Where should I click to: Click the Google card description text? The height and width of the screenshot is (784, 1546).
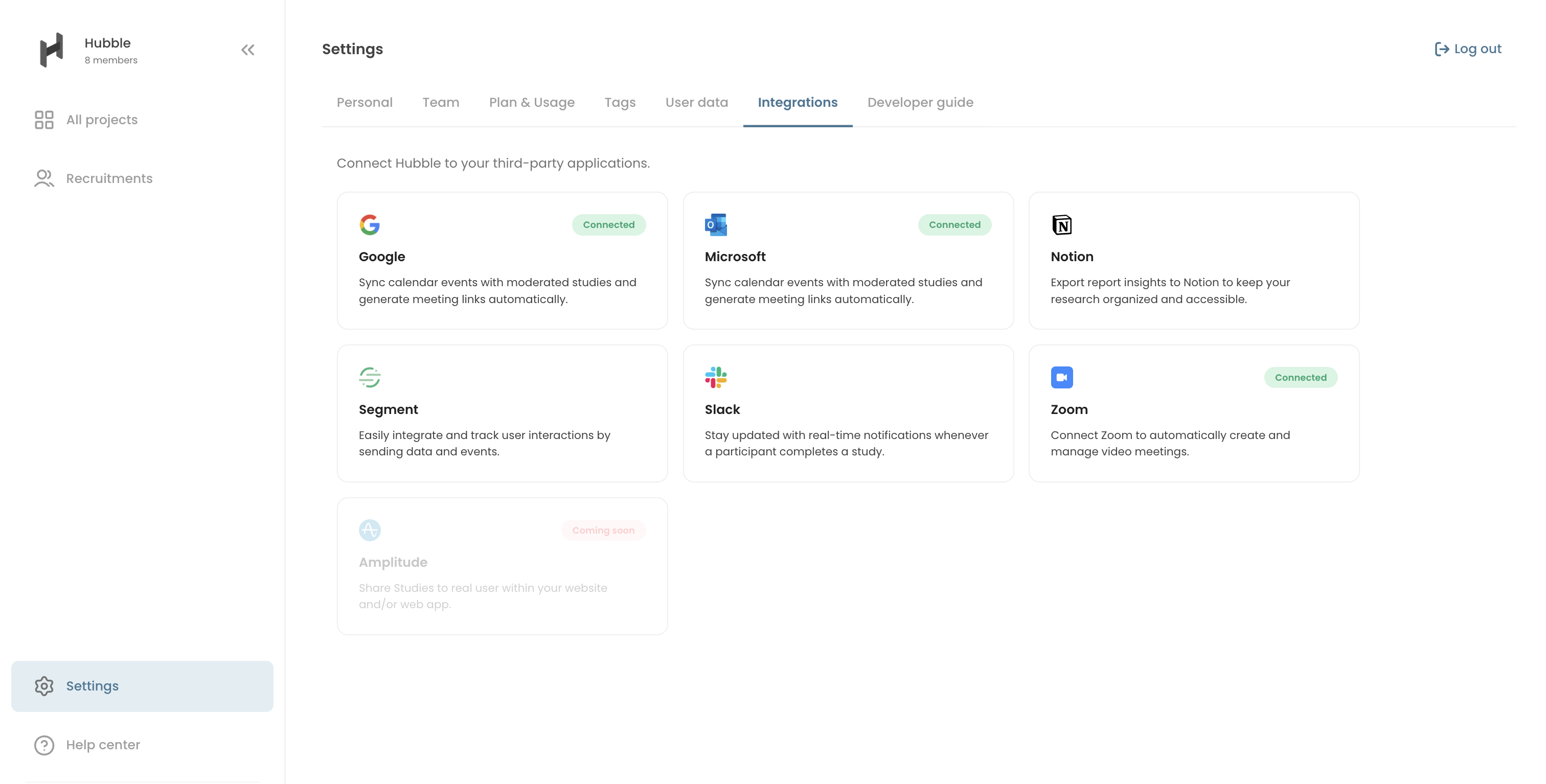click(497, 291)
